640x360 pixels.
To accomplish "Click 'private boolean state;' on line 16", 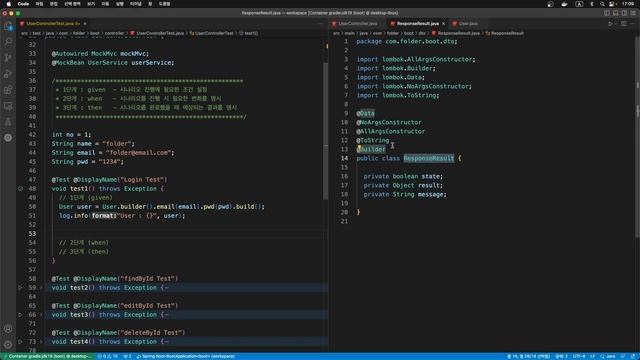I will [x=403, y=176].
